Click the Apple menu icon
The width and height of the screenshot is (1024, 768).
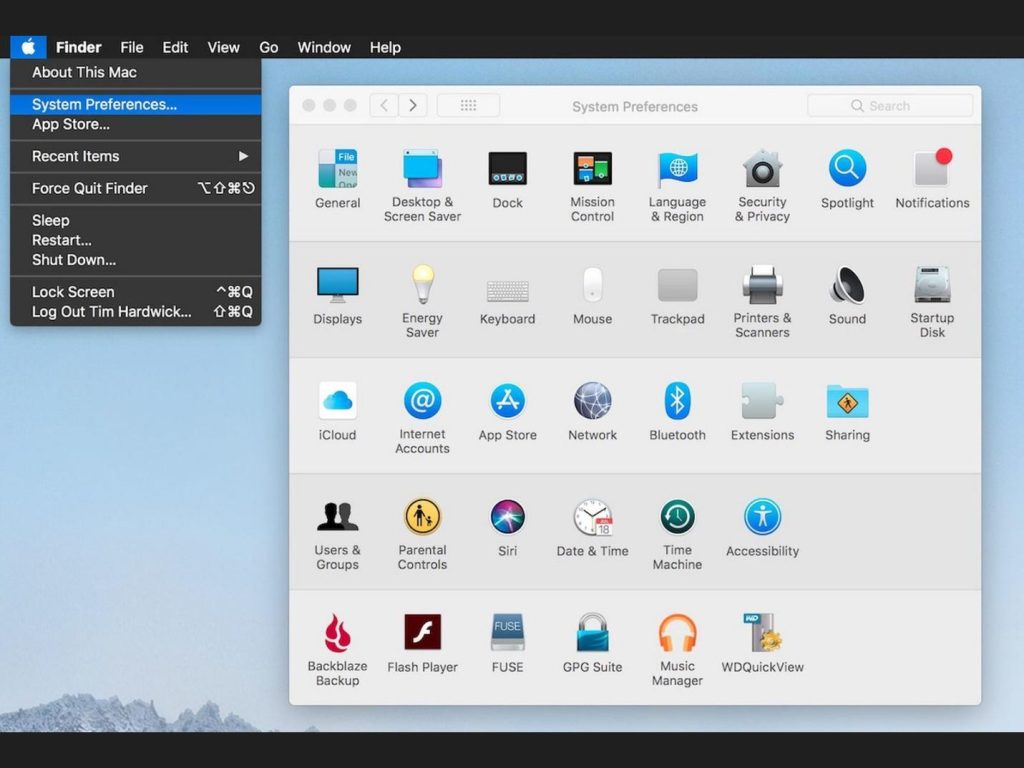(x=28, y=47)
